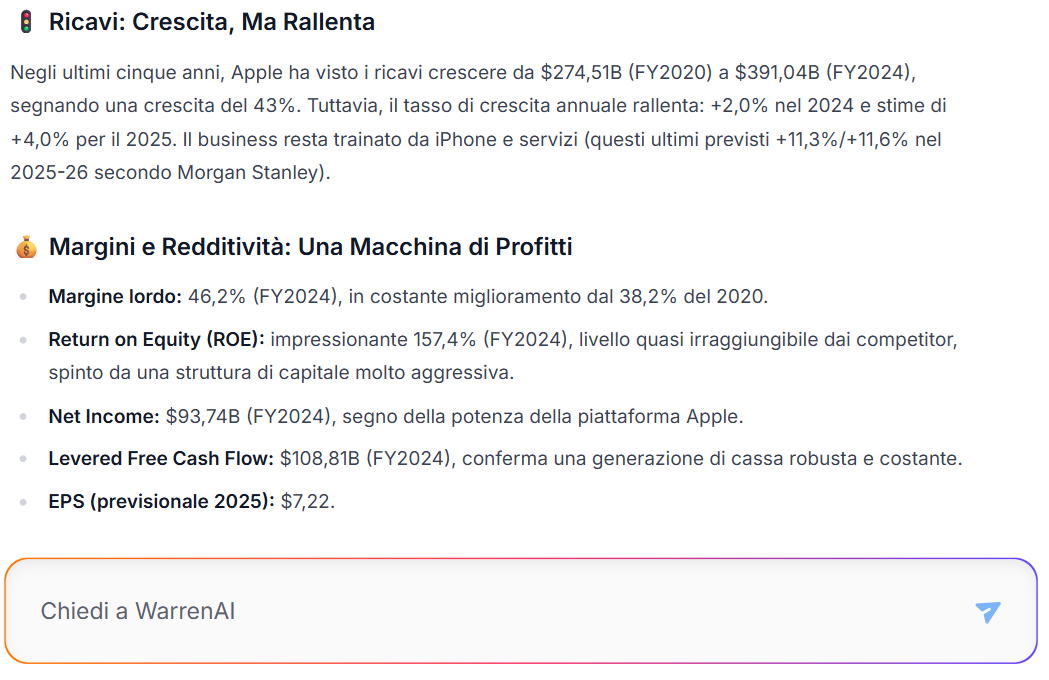Click the $7,22 EPS value

tap(306, 501)
